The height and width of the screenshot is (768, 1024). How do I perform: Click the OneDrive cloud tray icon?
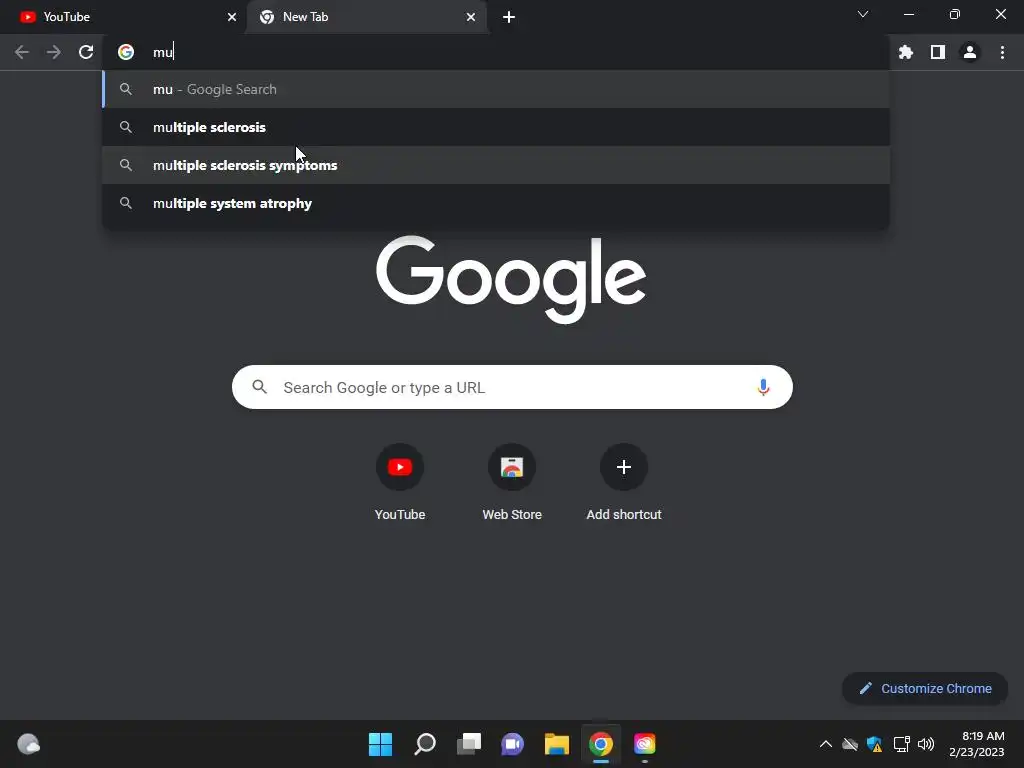[x=850, y=744]
